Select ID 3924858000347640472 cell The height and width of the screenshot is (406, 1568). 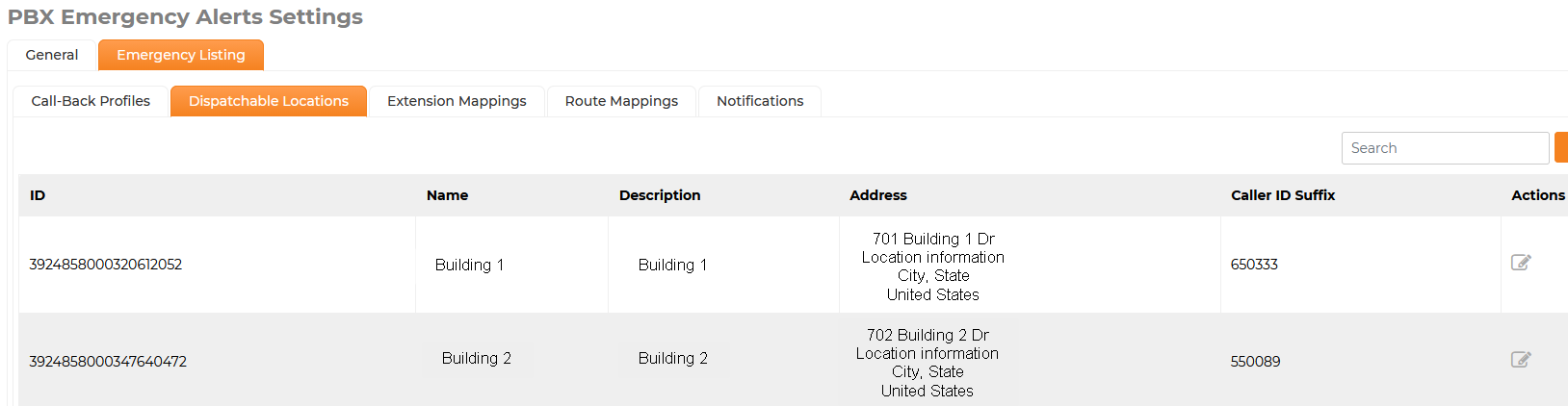click(108, 362)
